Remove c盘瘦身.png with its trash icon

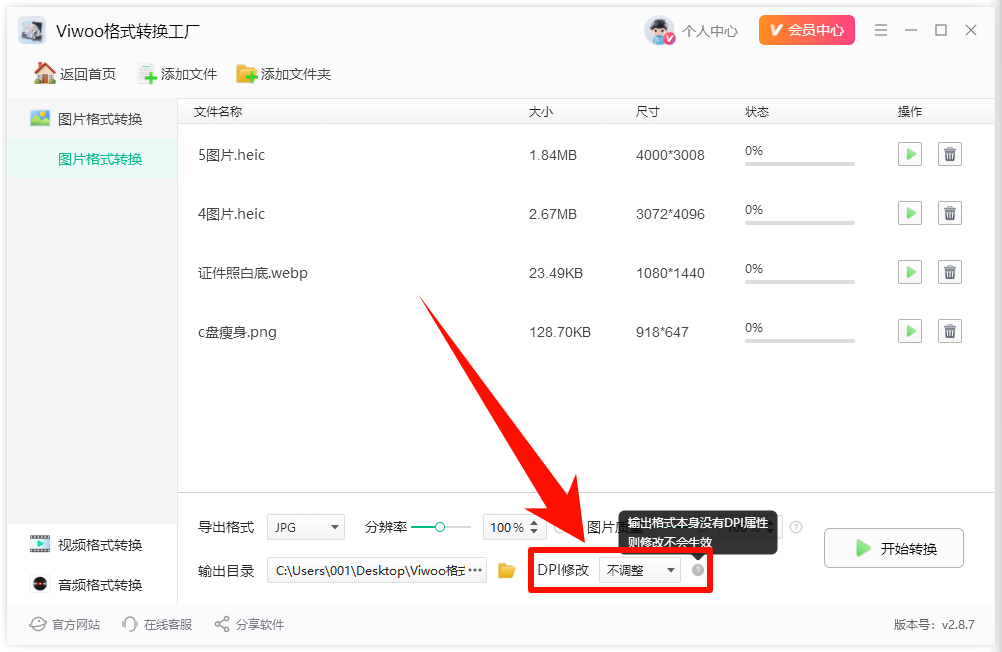click(x=950, y=331)
